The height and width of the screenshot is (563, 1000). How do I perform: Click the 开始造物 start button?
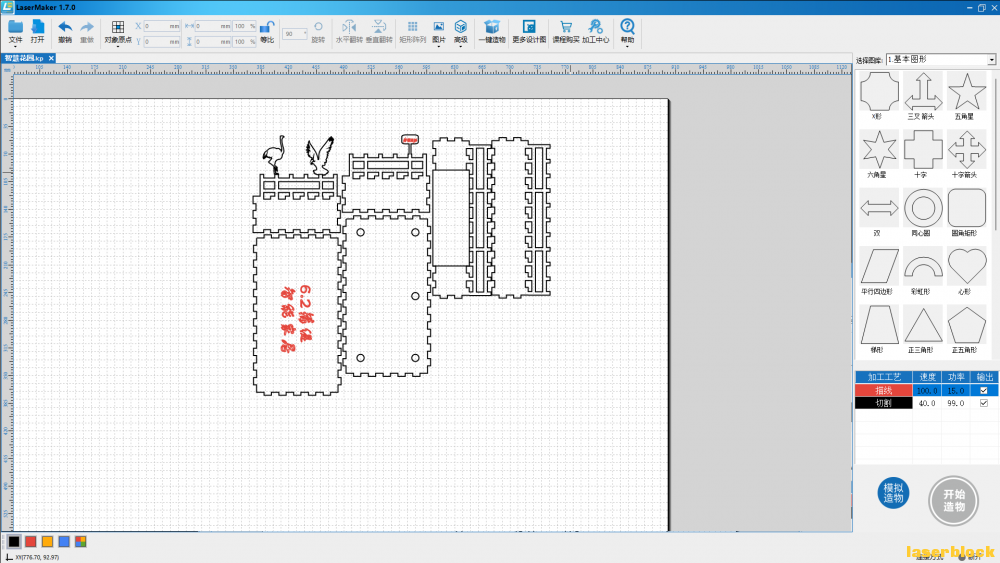point(953,501)
